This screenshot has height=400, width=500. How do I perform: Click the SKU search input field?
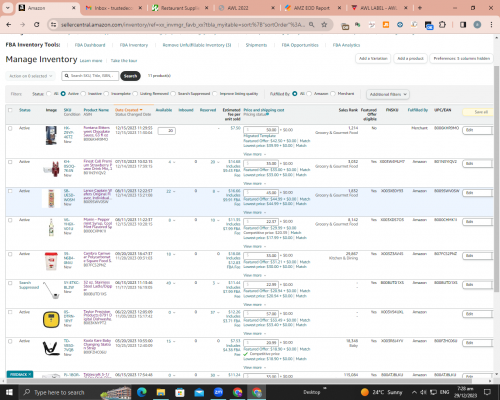(90, 76)
